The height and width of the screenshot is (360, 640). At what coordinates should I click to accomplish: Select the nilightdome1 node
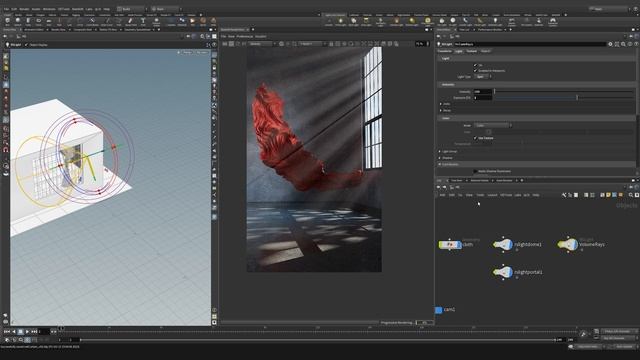[x=503, y=244]
